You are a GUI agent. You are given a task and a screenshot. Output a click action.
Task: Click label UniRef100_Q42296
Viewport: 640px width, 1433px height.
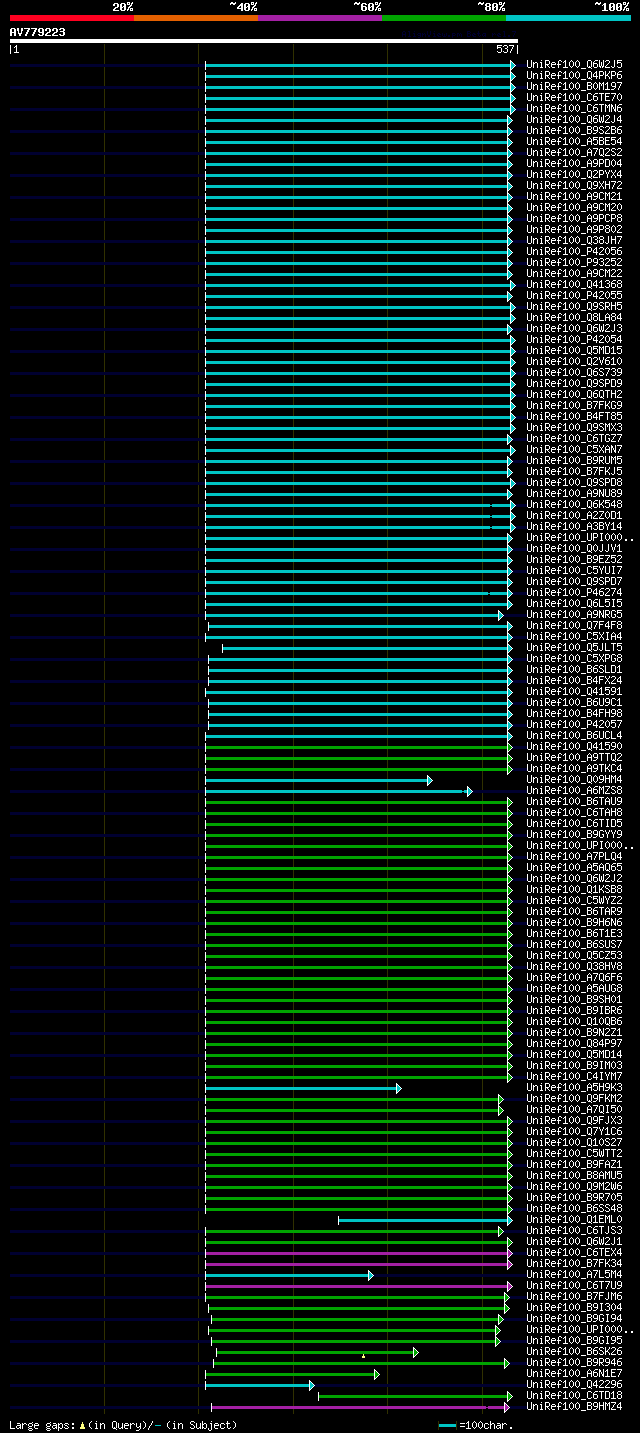[x=574, y=1384]
